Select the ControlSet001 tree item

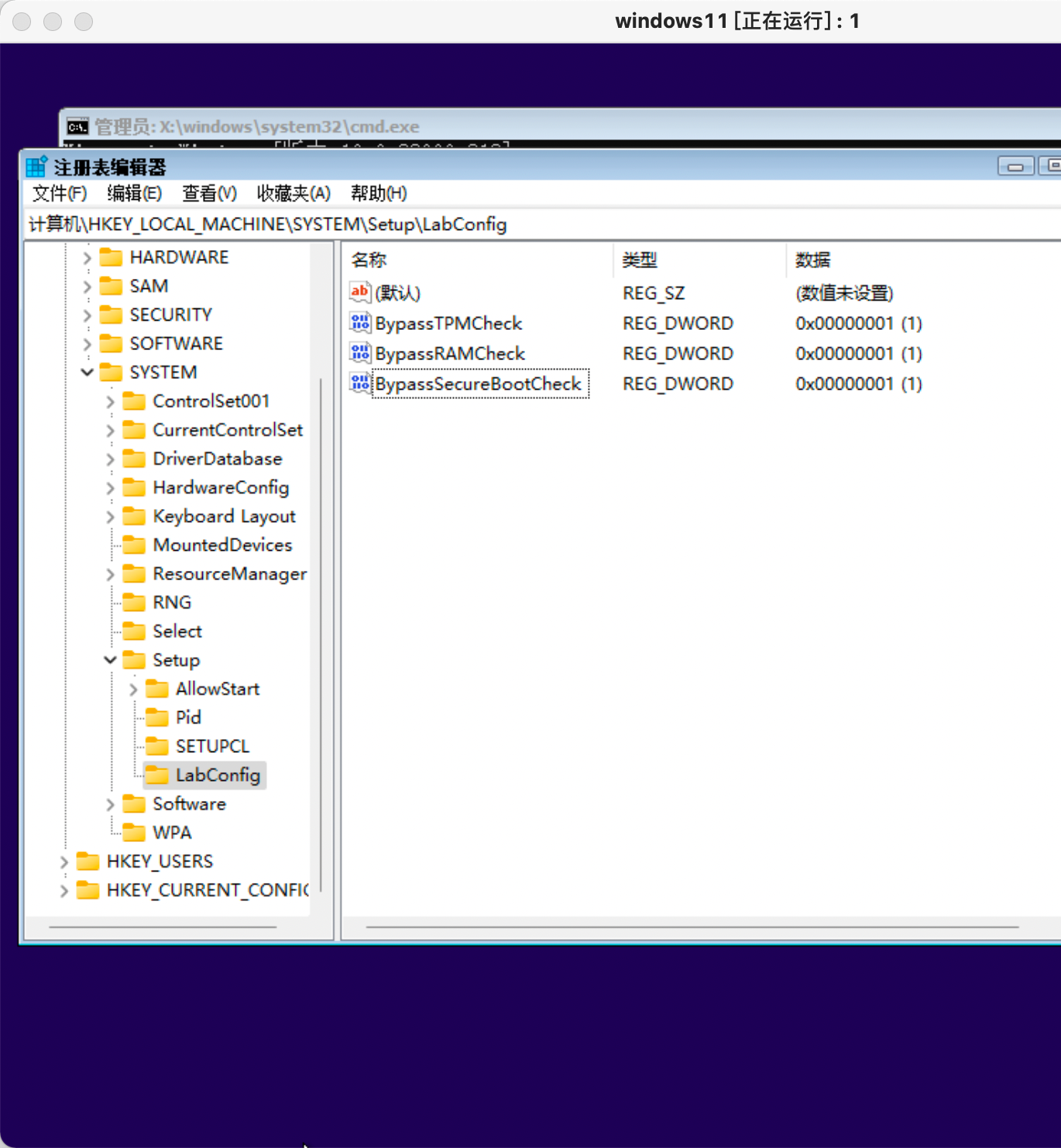(211, 401)
